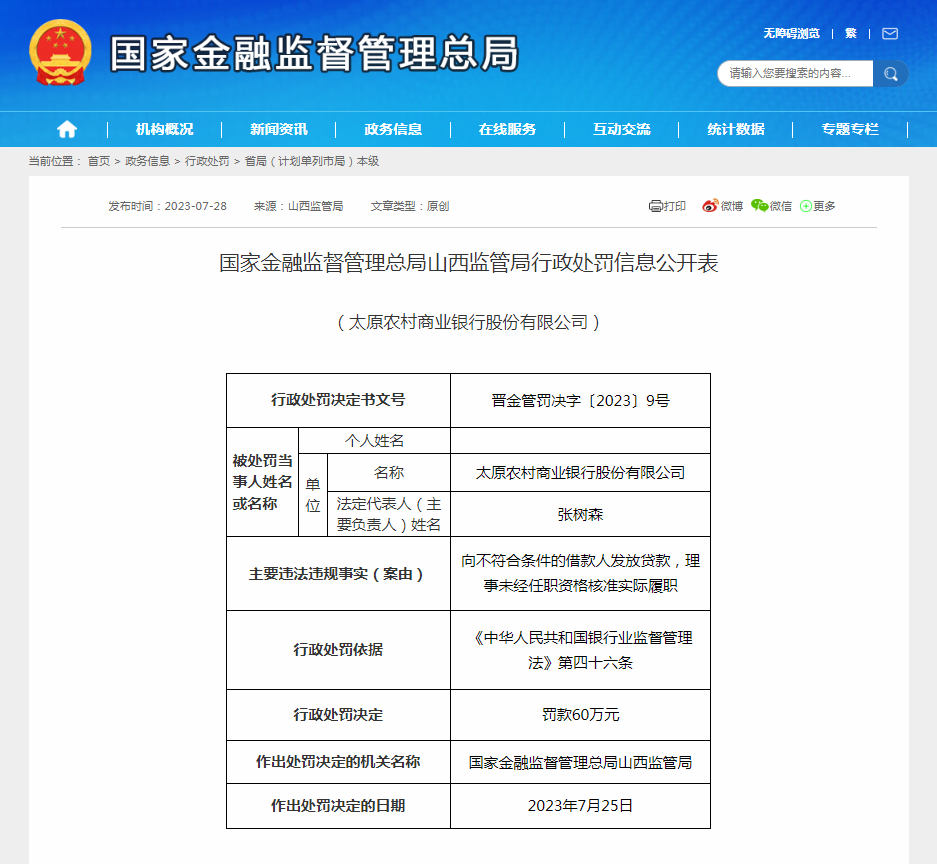937x864 pixels.
Task: Click the subtitle 太原农村商业银行股份有限公司 in parentheses
Action: [x=468, y=323]
